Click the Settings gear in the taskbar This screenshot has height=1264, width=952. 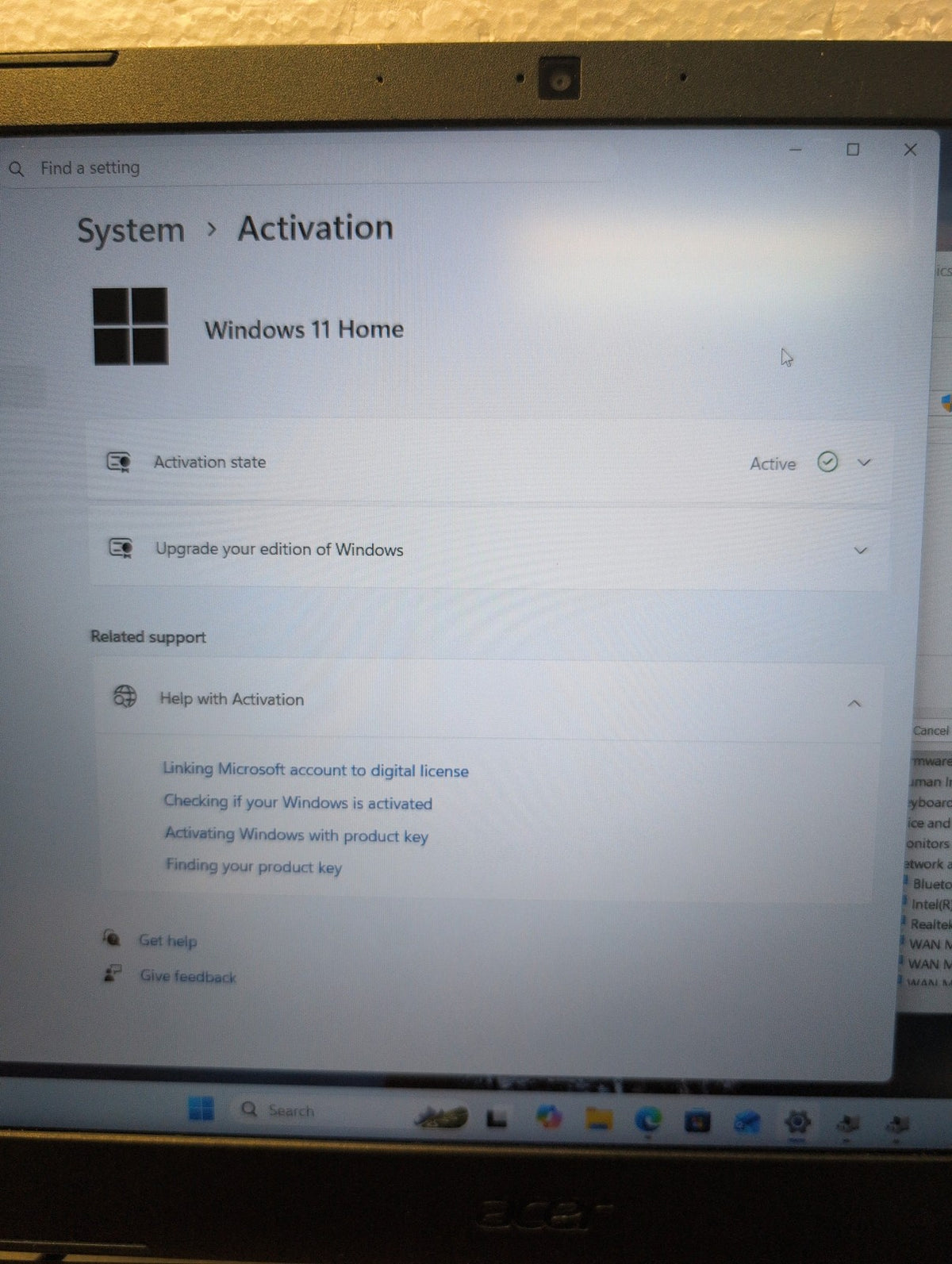point(797,1122)
